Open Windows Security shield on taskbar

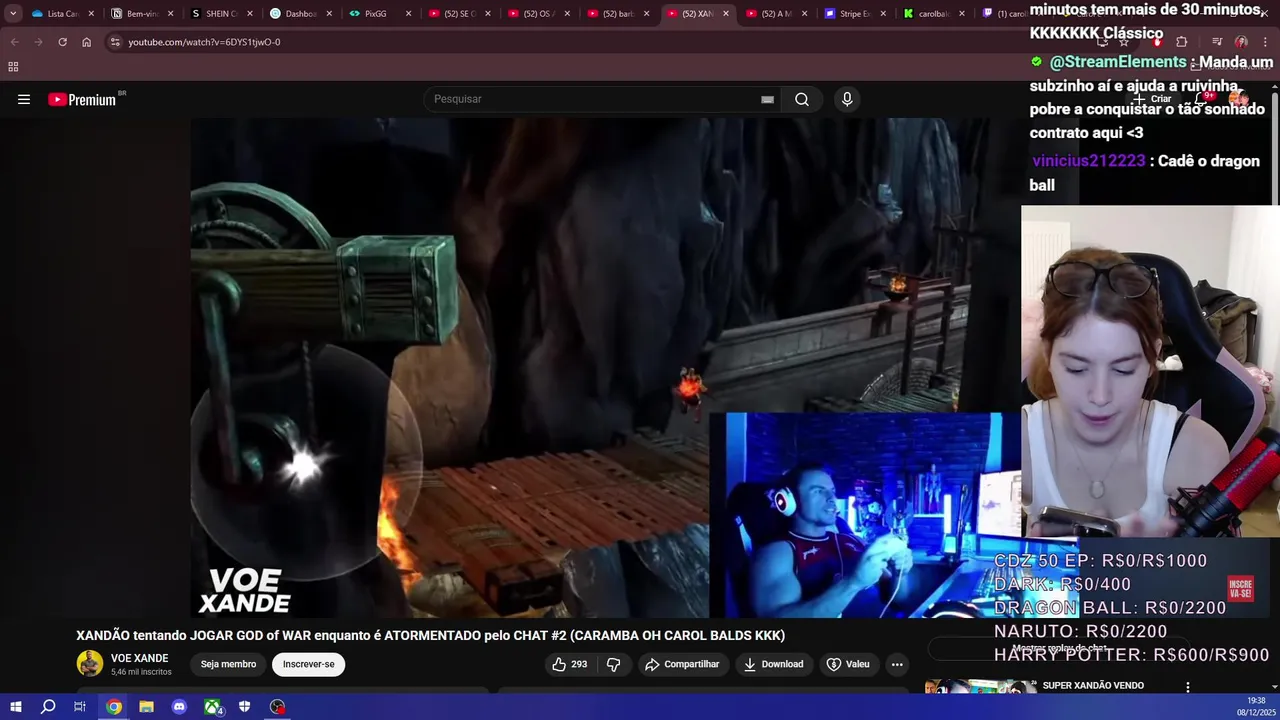pyautogui.click(x=244, y=707)
